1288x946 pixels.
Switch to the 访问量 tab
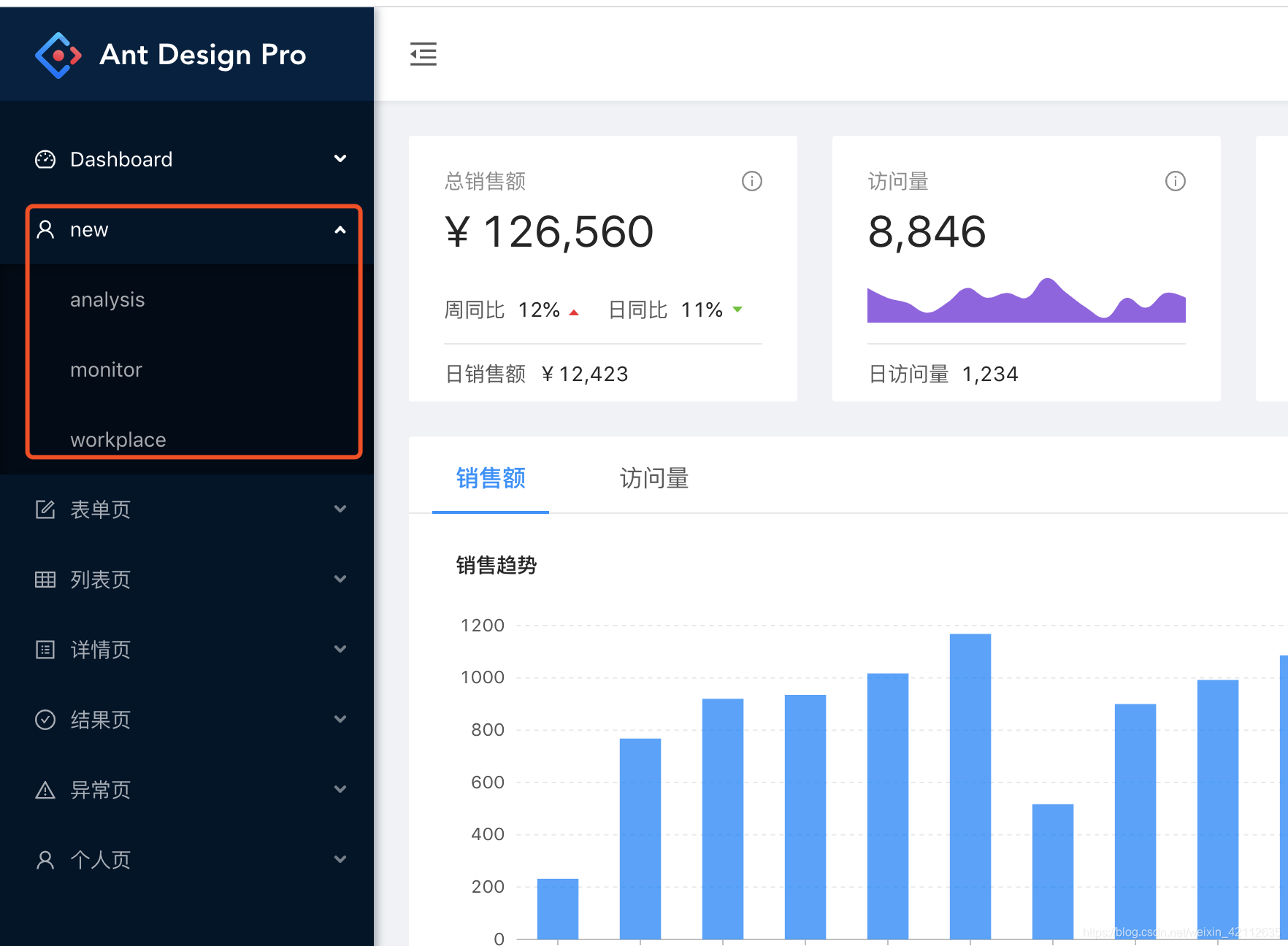click(654, 478)
